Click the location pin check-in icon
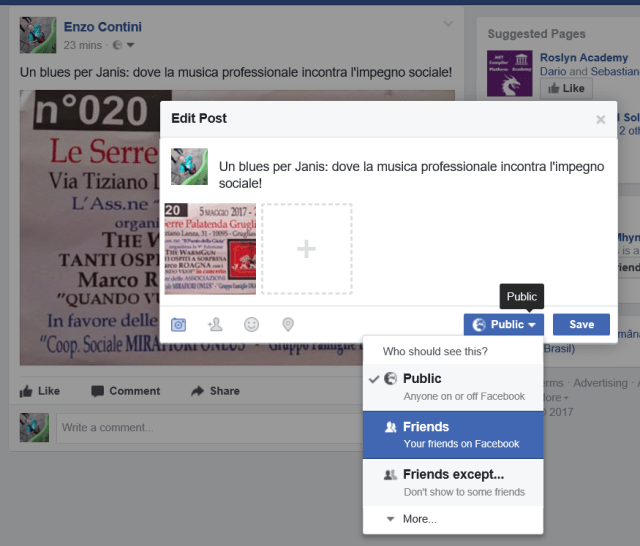 (288, 325)
